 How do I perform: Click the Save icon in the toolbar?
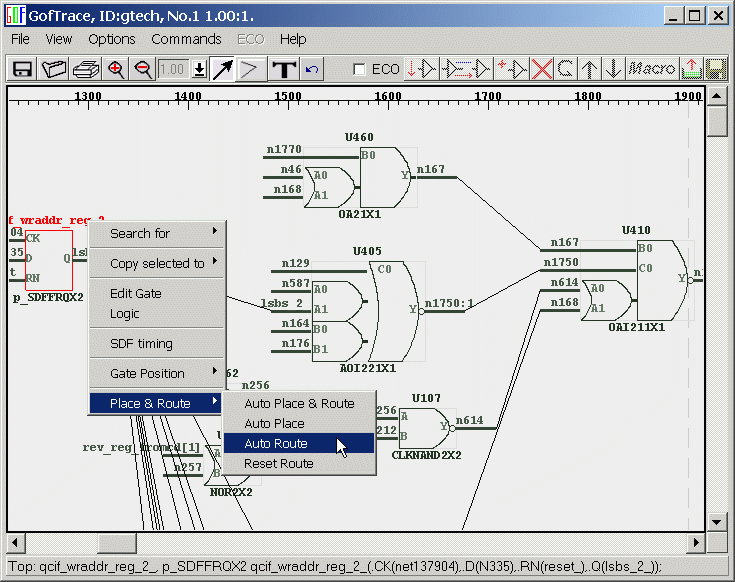tap(22, 69)
